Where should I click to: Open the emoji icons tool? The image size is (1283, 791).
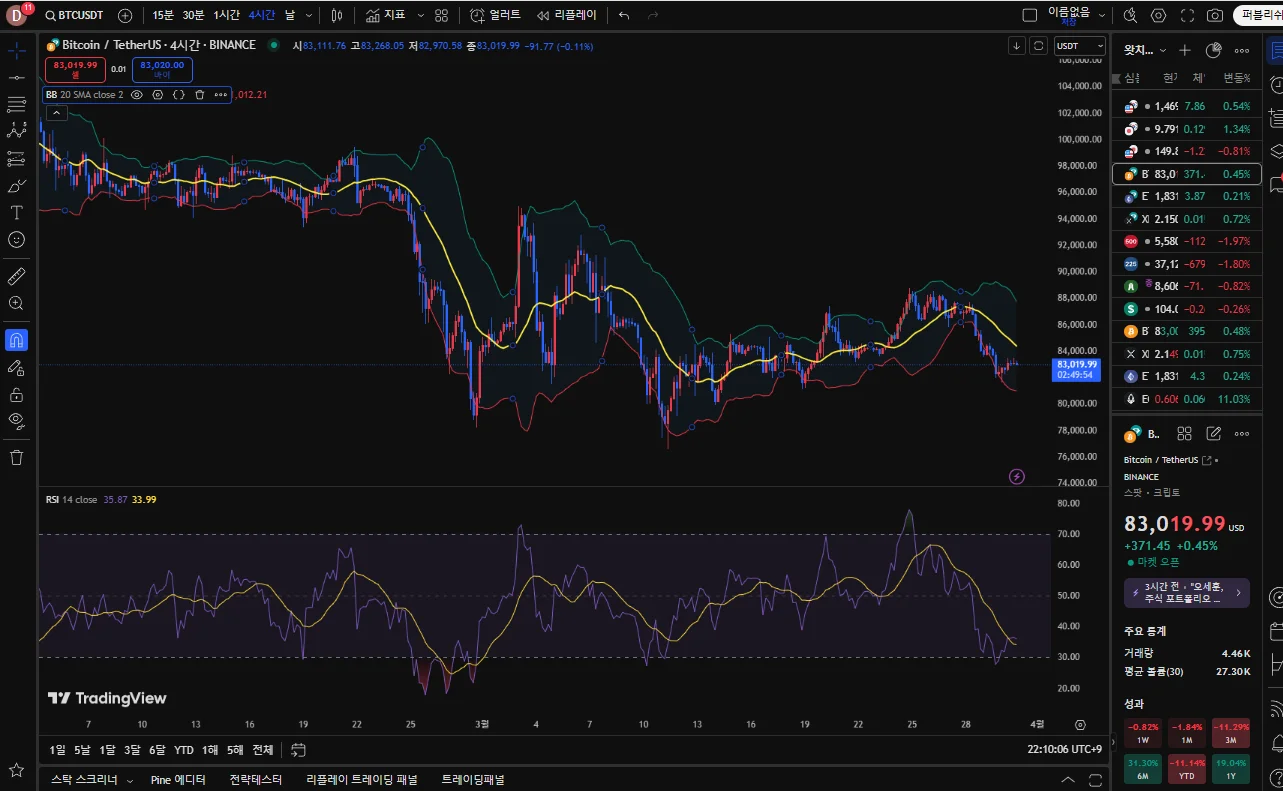pyautogui.click(x=17, y=239)
